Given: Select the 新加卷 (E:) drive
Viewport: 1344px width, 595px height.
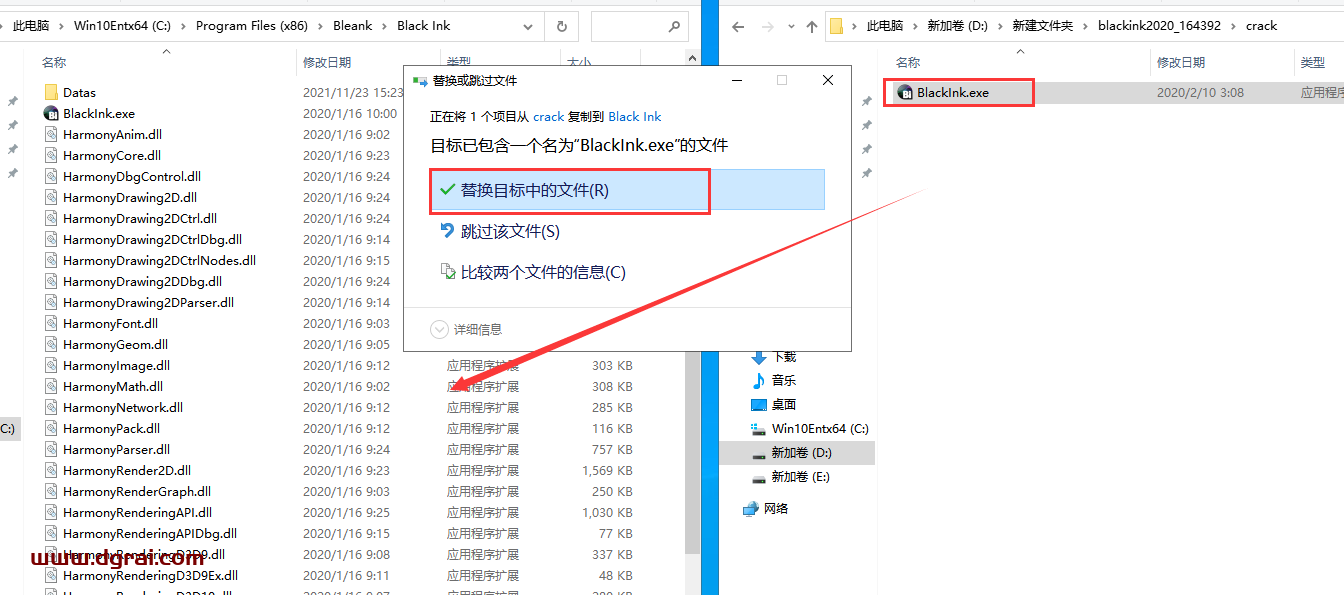Looking at the screenshot, I should click(x=806, y=475).
